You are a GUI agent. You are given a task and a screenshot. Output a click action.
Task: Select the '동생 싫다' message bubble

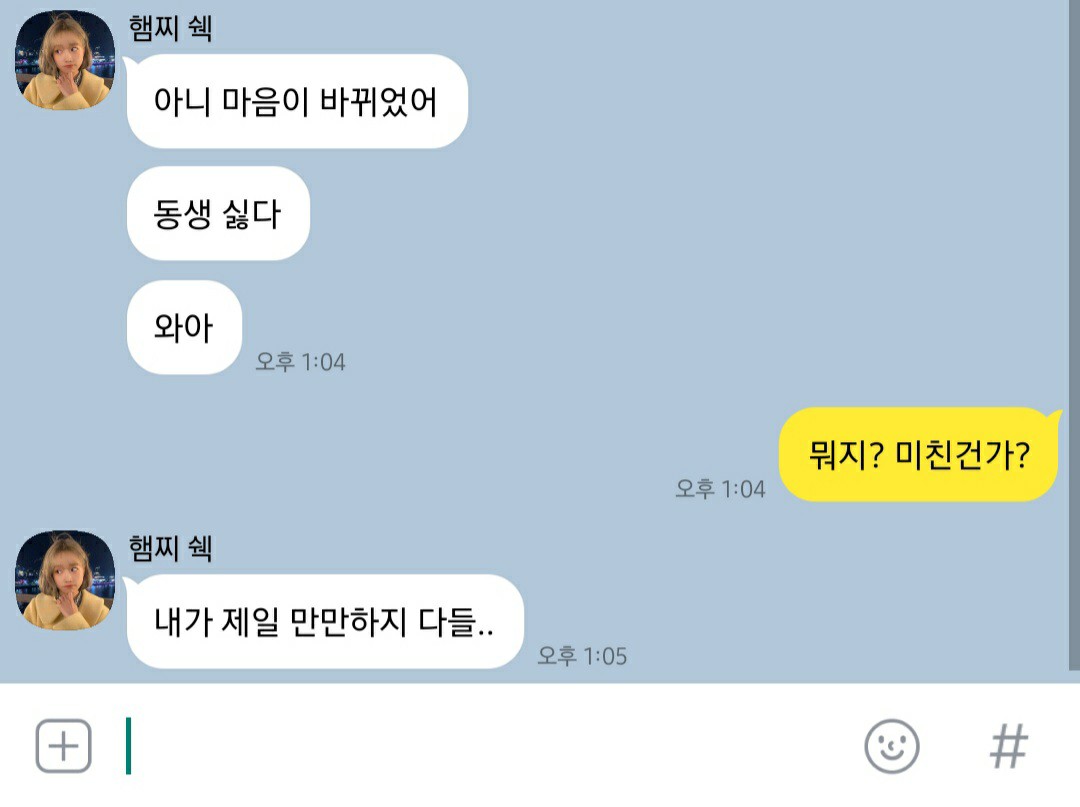pos(218,213)
